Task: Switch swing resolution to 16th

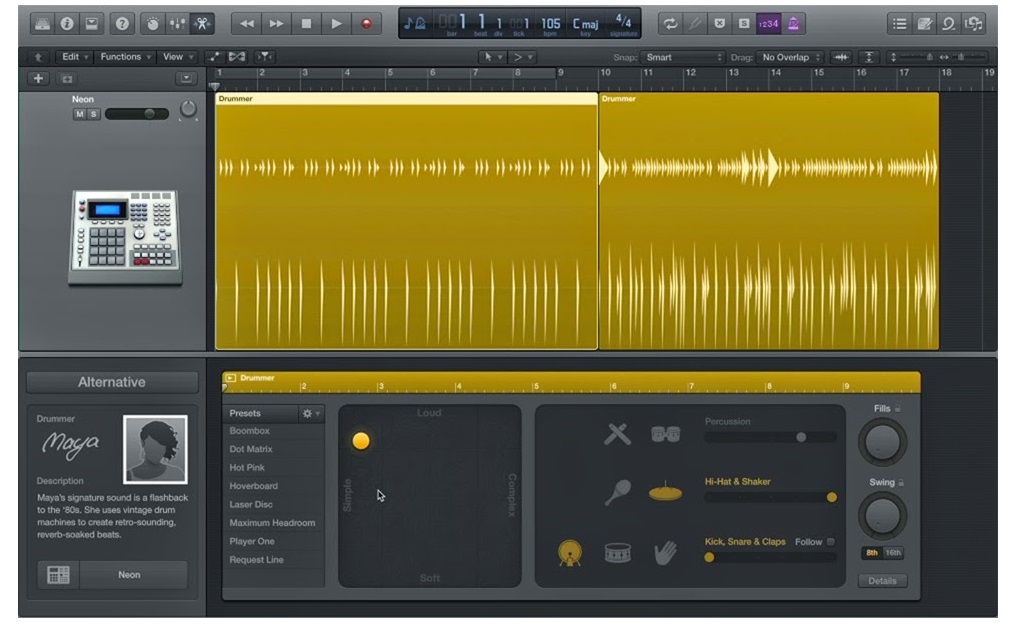Action: tap(893, 552)
